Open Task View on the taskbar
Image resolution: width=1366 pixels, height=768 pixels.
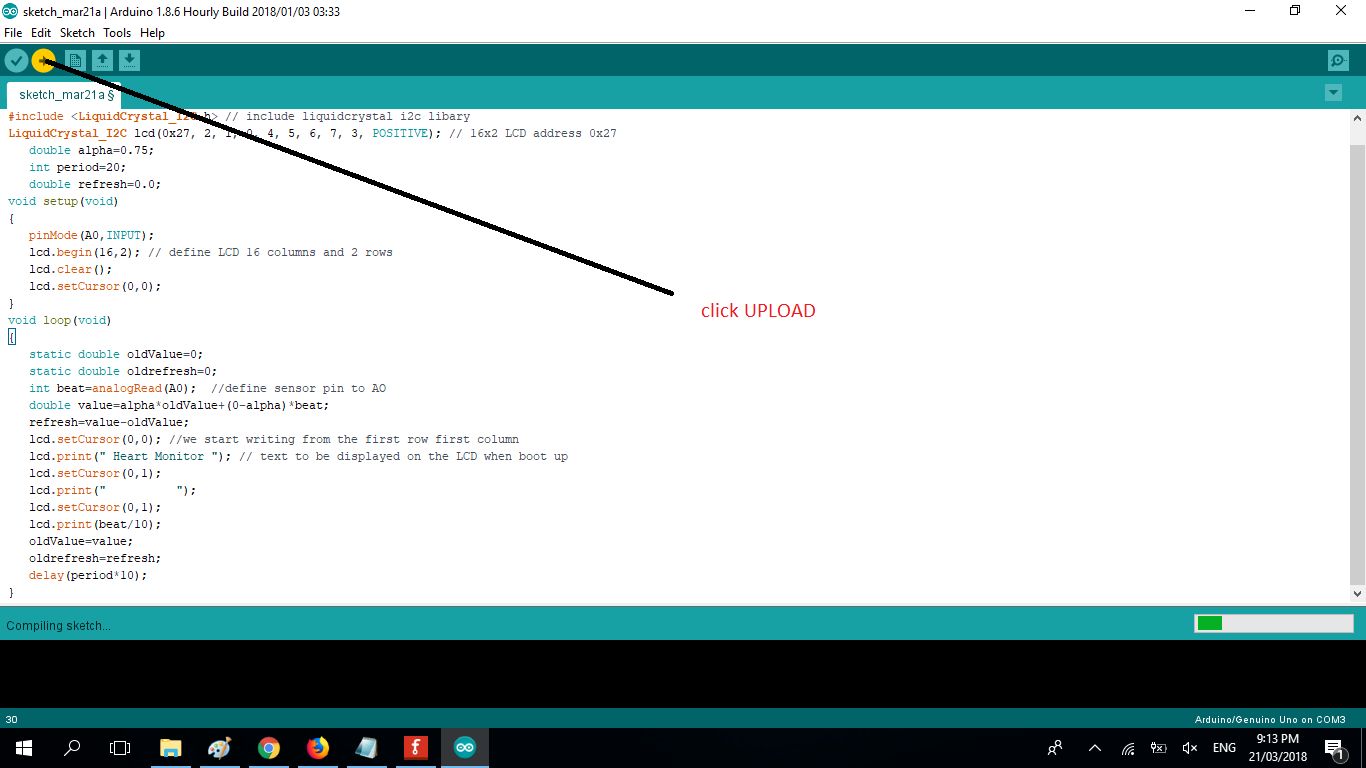[x=120, y=748]
